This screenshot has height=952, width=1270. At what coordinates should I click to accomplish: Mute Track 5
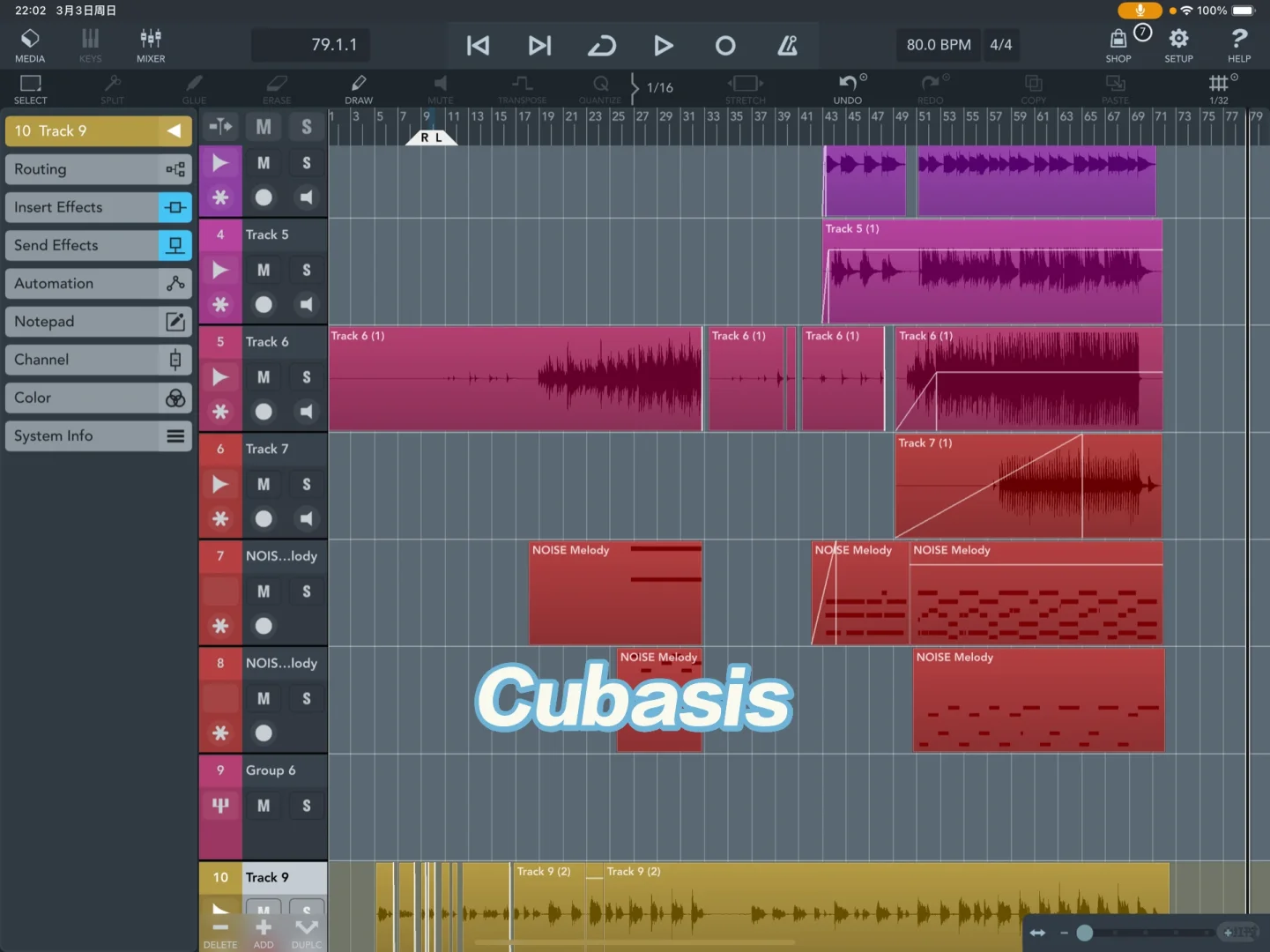pos(264,271)
